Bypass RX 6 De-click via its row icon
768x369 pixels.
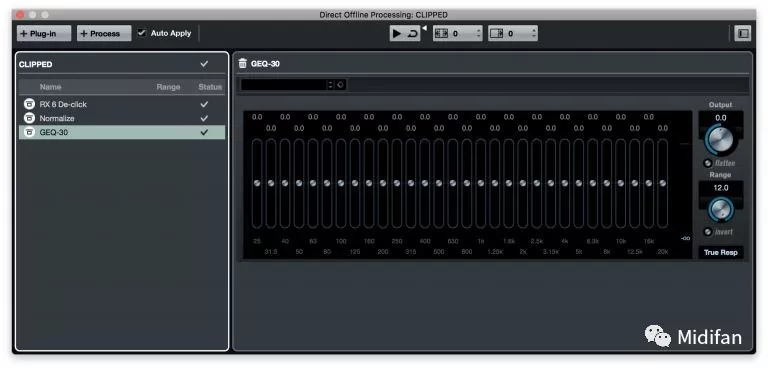(29, 104)
